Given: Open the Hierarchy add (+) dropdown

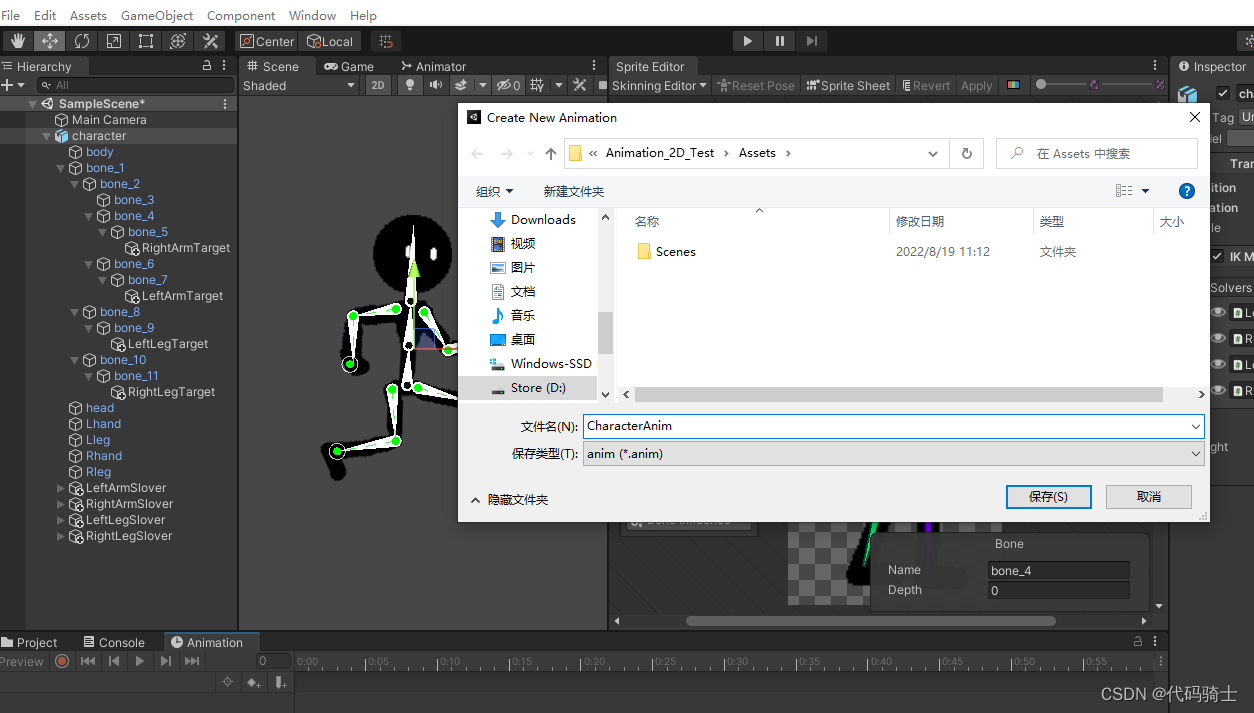Looking at the screenshot, I should (12, 85).
